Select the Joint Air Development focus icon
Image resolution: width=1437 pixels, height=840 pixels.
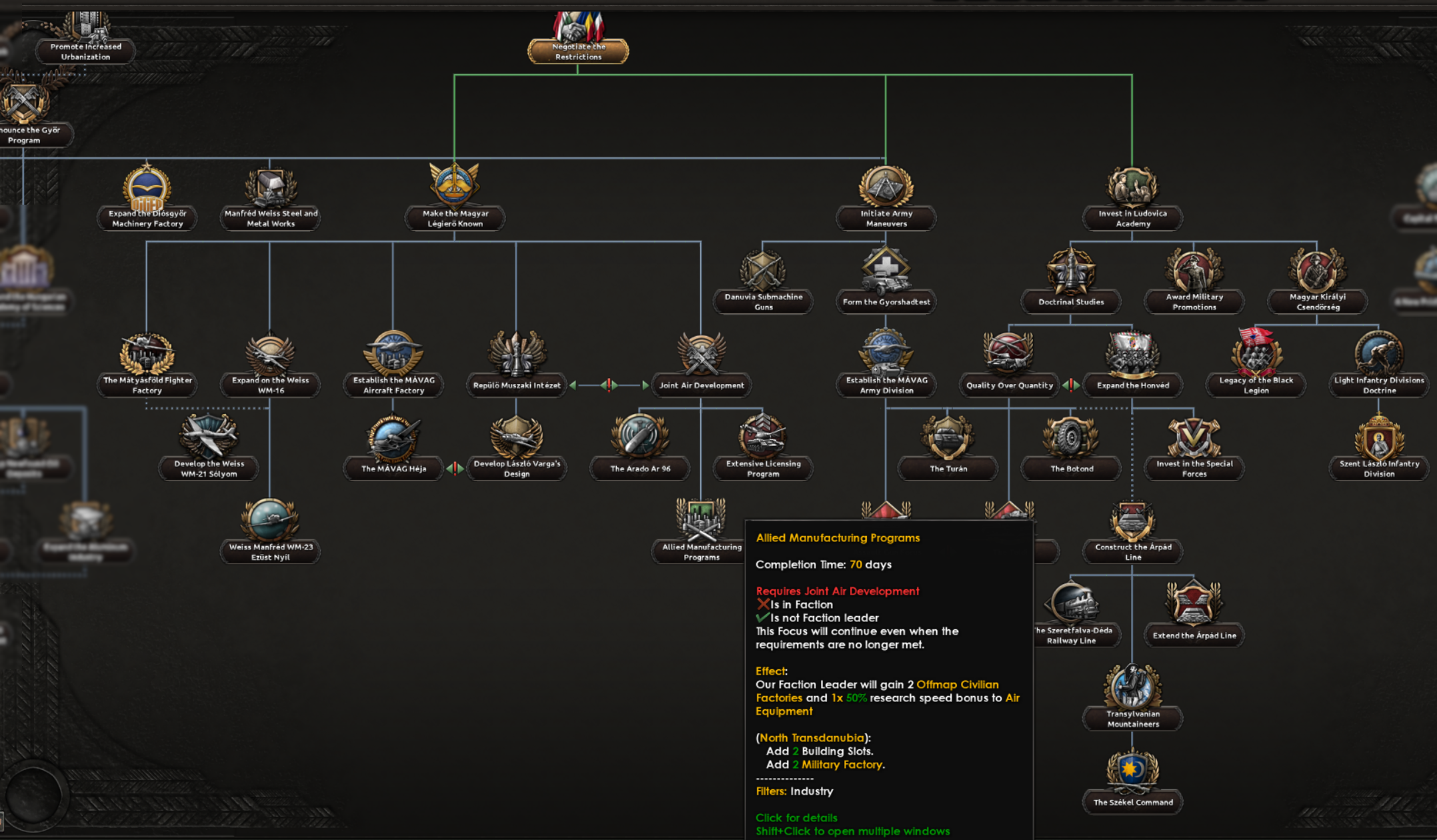coord(701,353)
